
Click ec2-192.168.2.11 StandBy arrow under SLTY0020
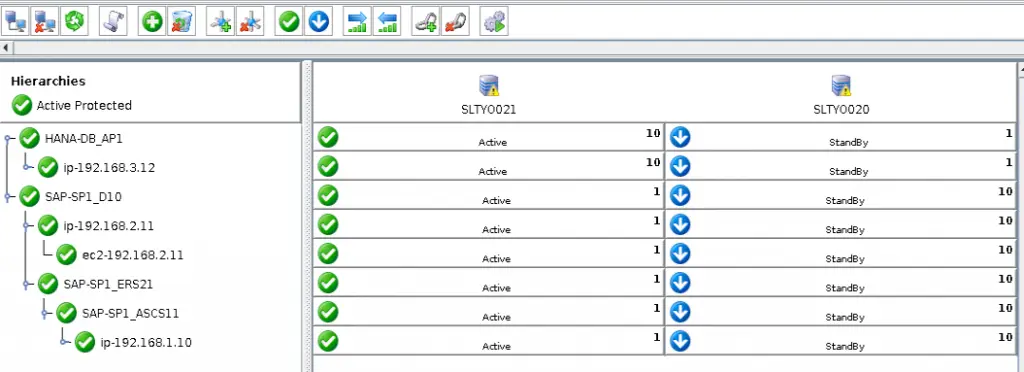tap(680, 254)
